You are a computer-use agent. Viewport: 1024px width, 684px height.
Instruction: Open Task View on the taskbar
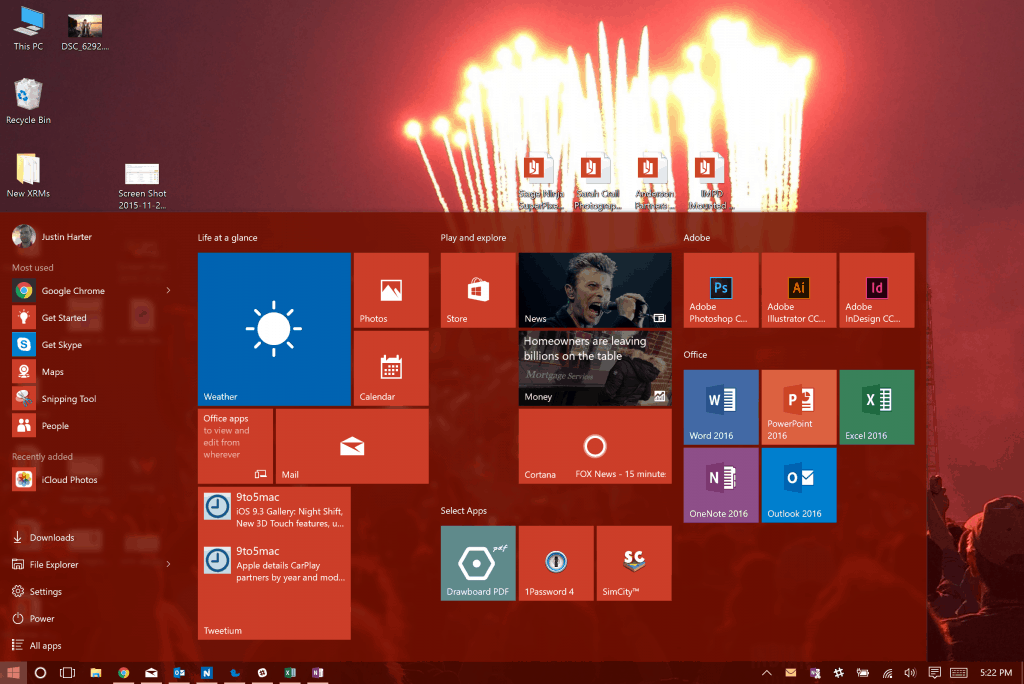click(67, 673)
